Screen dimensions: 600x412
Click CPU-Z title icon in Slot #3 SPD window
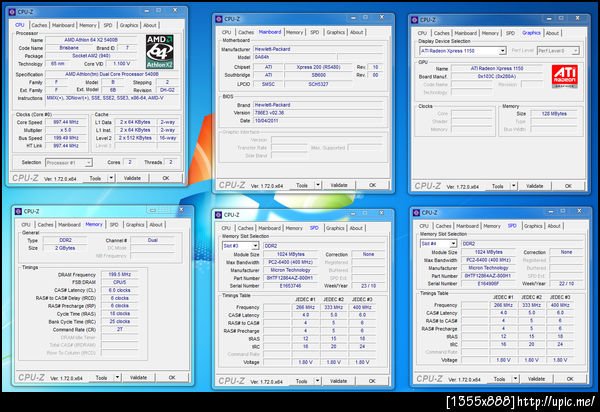click(x=218, y=215)
